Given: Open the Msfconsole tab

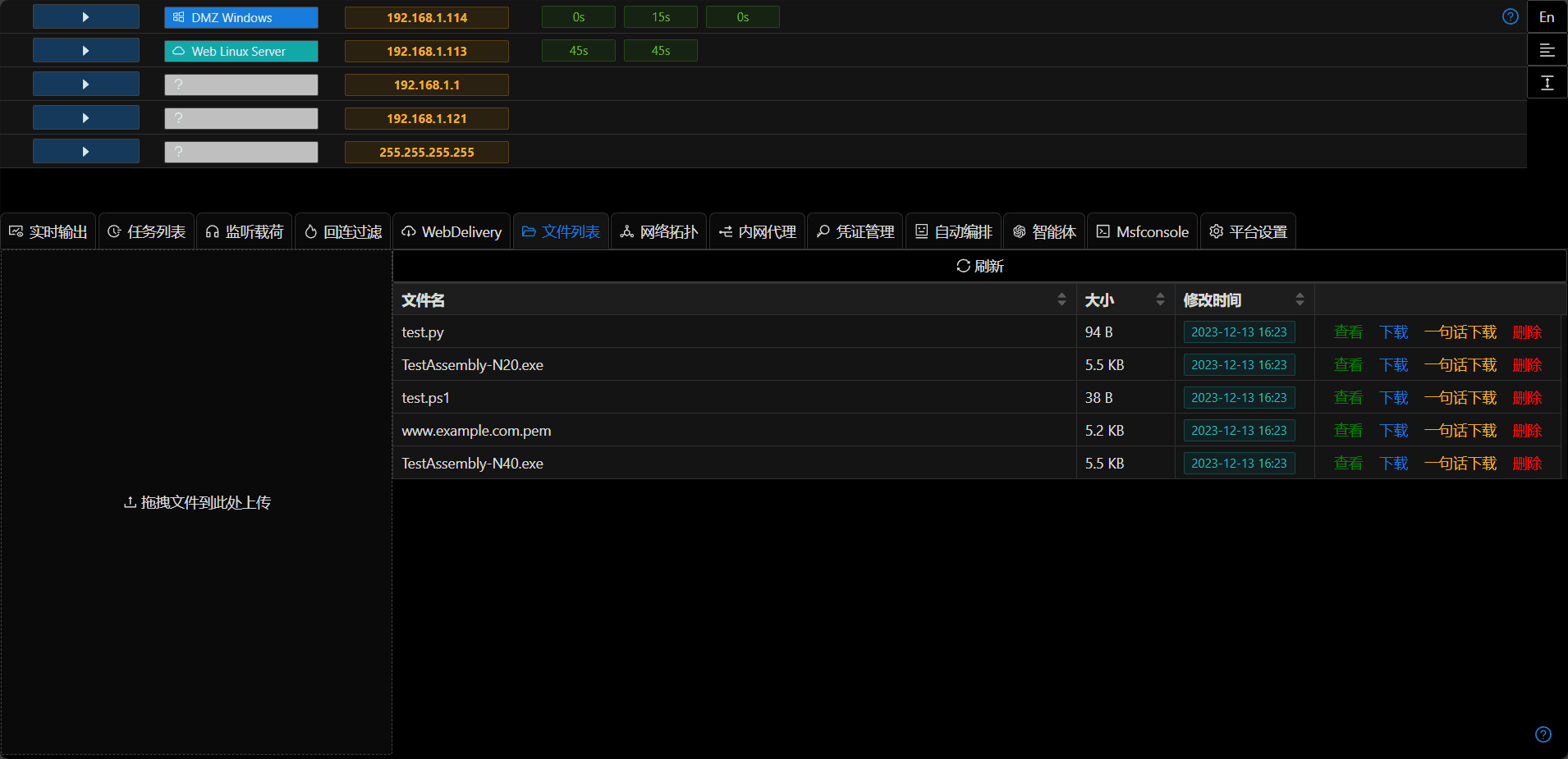Looking at the screenshot, I should click(x=1143, y=231).
